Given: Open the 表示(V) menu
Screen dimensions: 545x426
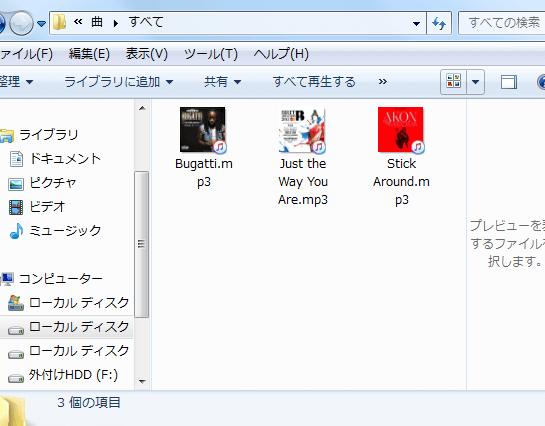Looking at the screenshot, I should (x=147, y=54).
